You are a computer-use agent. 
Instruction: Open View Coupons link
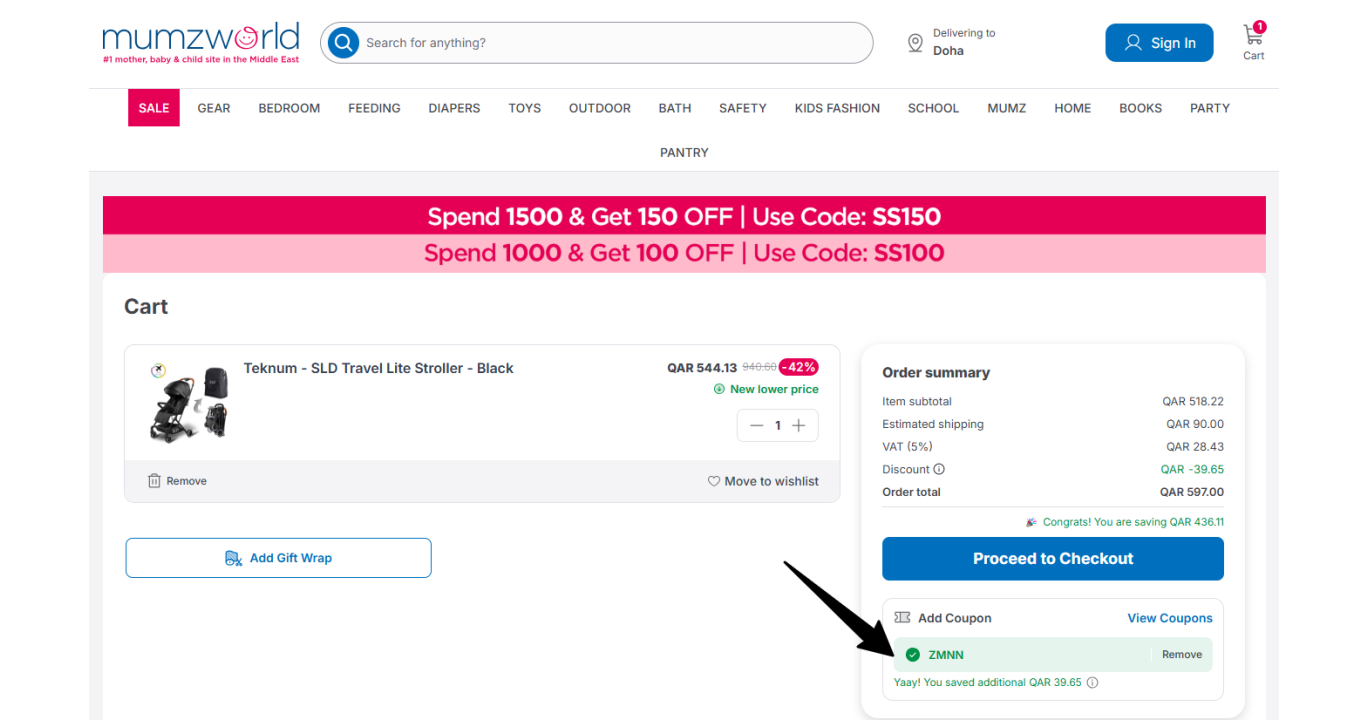1170,618
